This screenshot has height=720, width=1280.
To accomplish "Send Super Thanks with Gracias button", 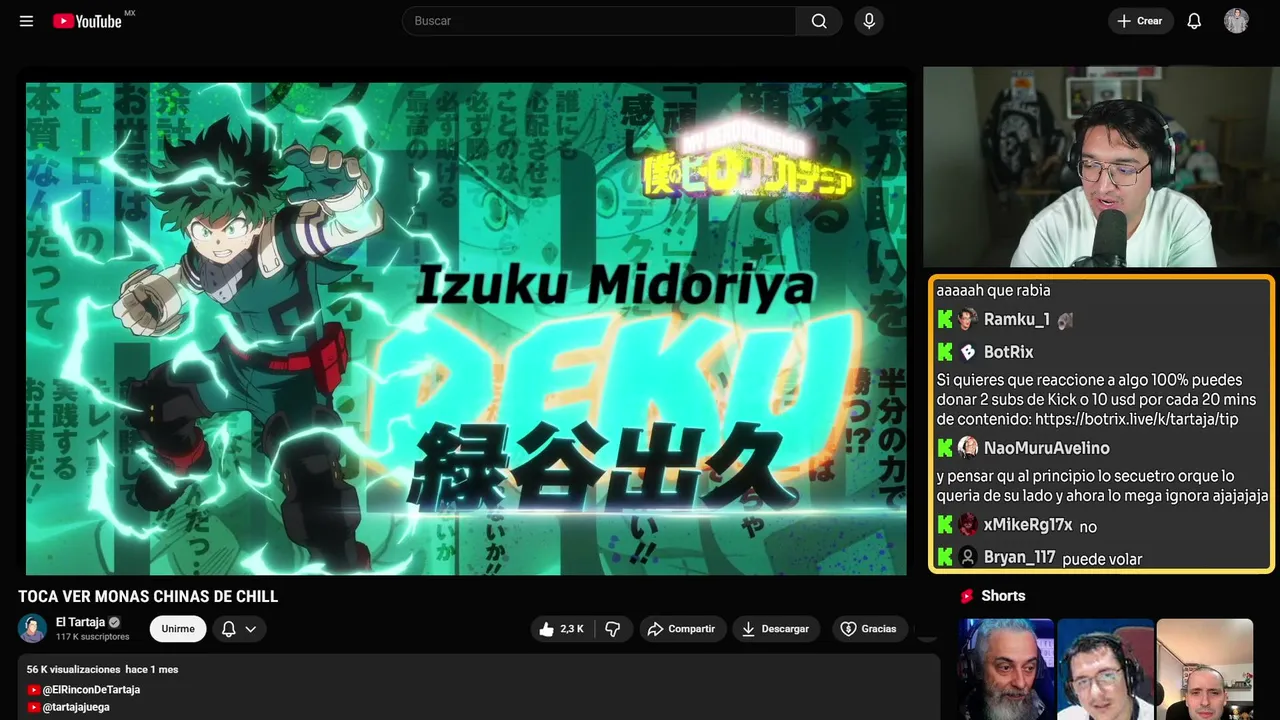I will click(x=868, y=629).
